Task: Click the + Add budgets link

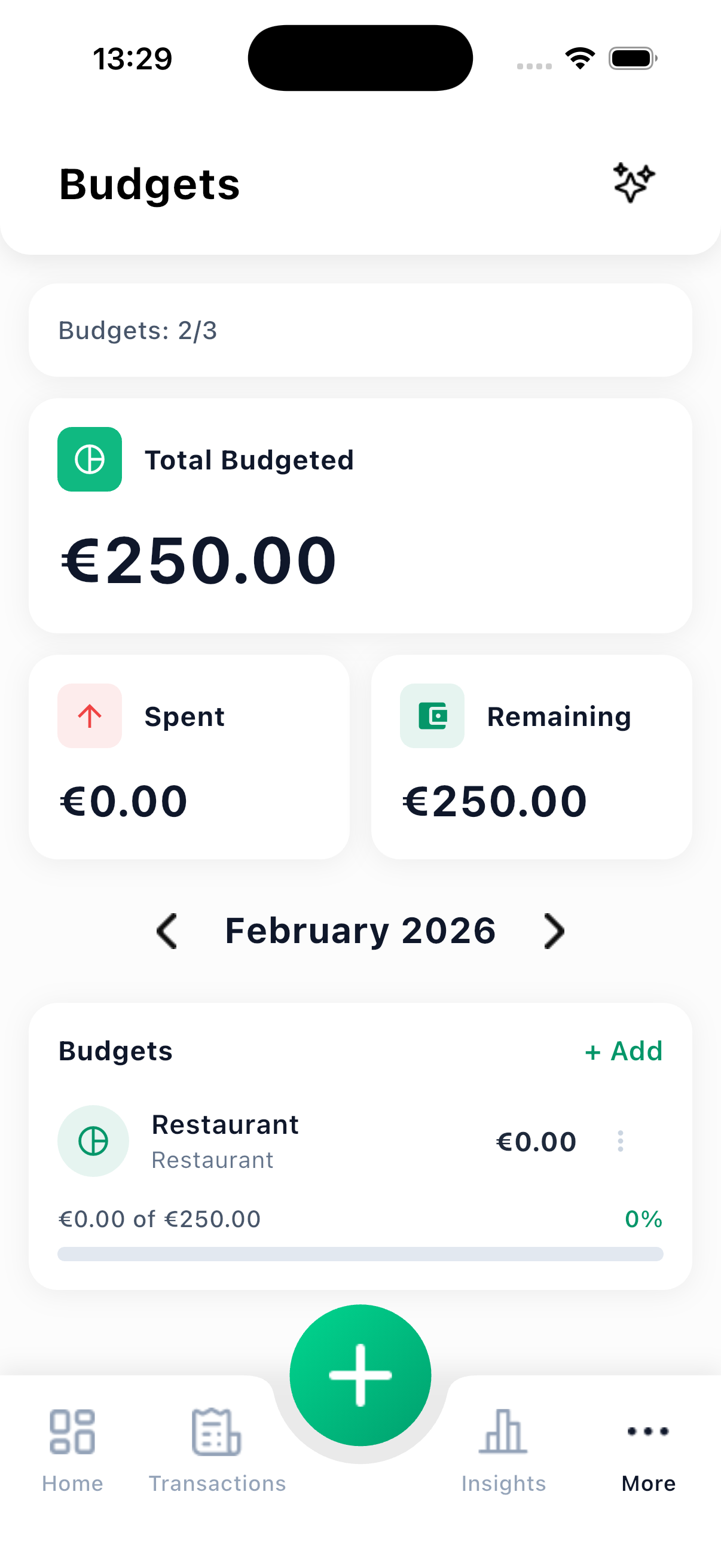Action: 624,1050
